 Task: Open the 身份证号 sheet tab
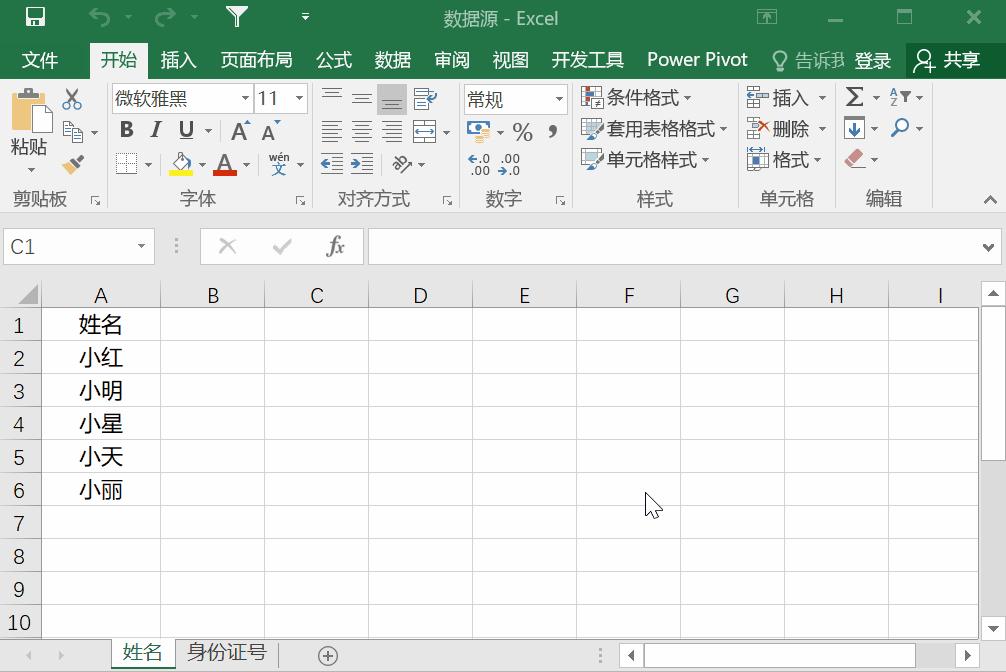click(x=226, y=652)
